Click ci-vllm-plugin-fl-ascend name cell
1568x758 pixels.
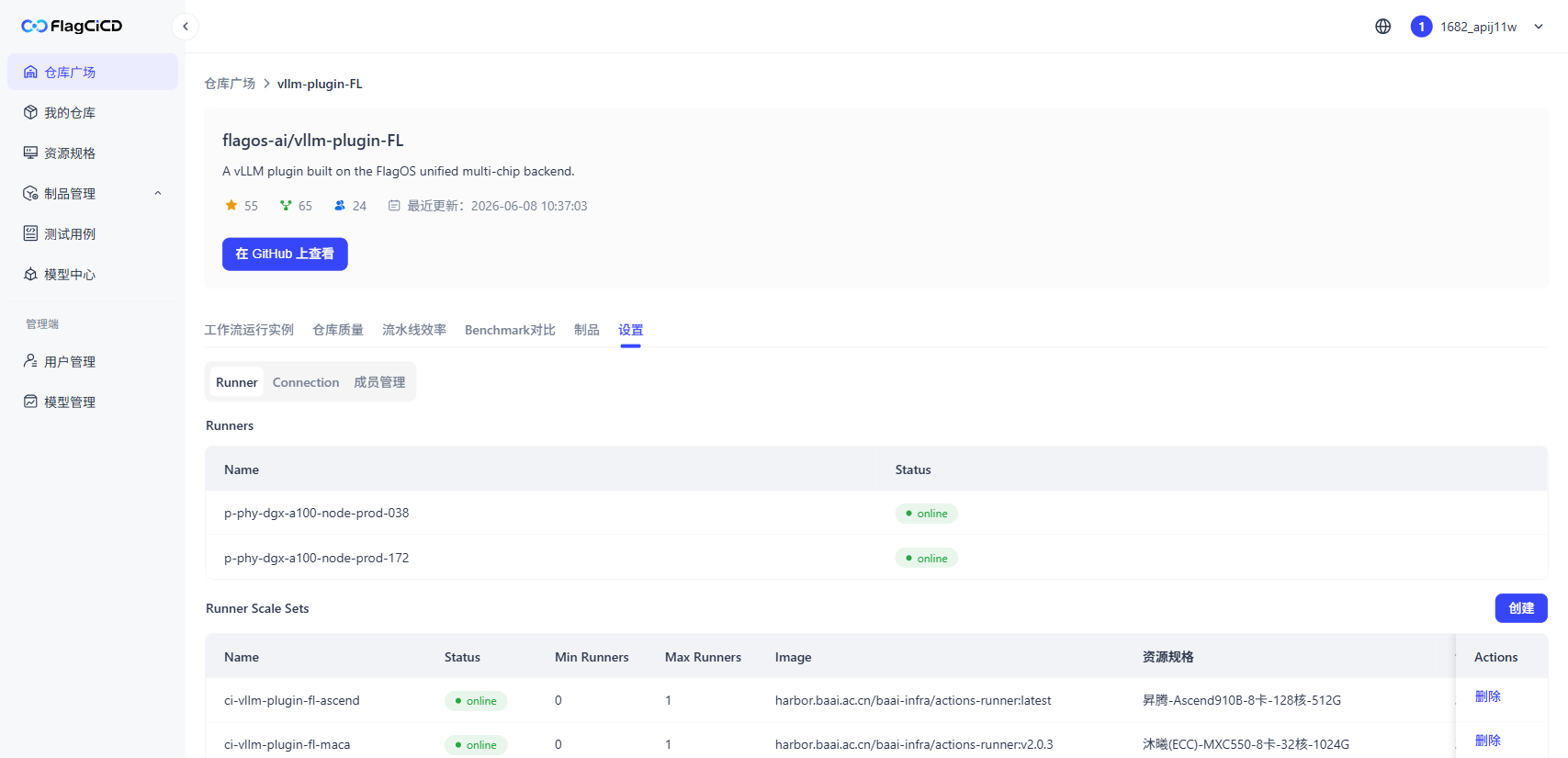(x=292, y=700)
